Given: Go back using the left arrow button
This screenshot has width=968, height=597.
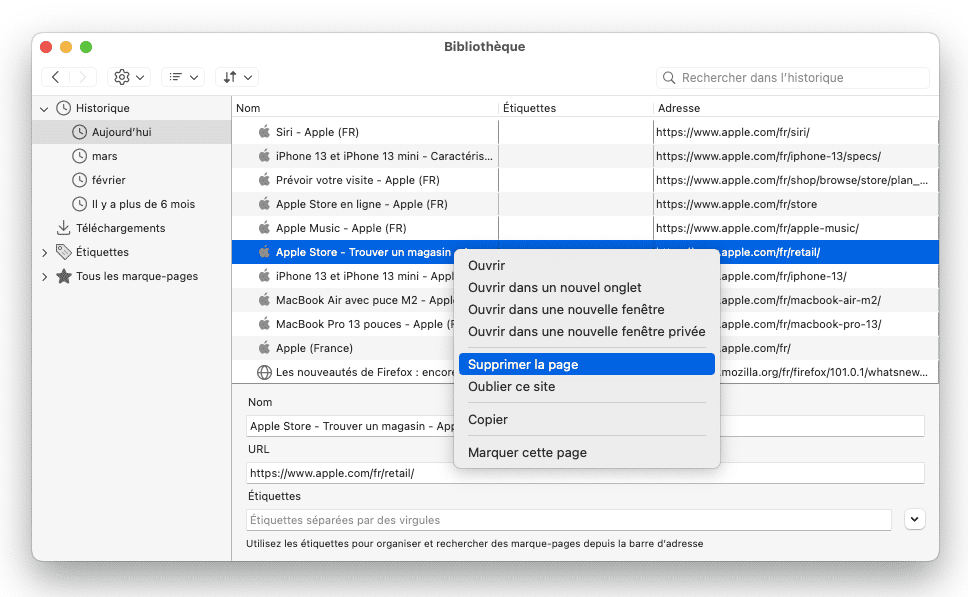Looking at the screenshot, I should coord(56,77).
